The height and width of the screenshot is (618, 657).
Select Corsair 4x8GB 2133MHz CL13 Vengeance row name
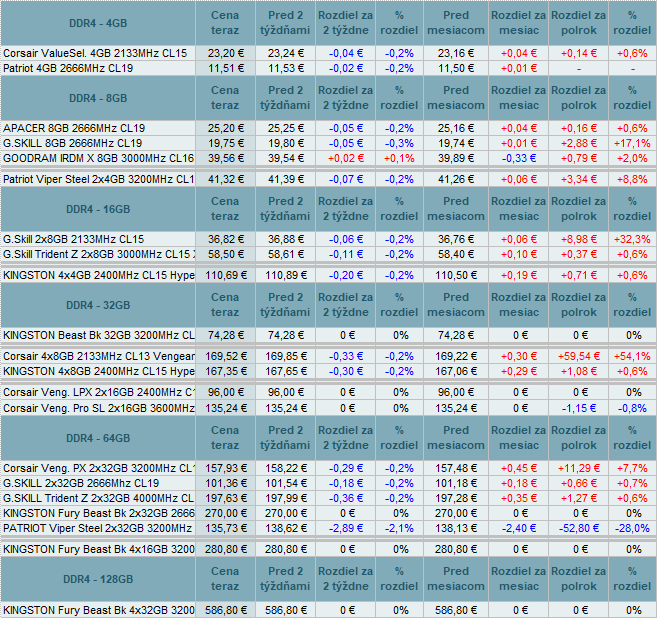[x=98, y=356]
